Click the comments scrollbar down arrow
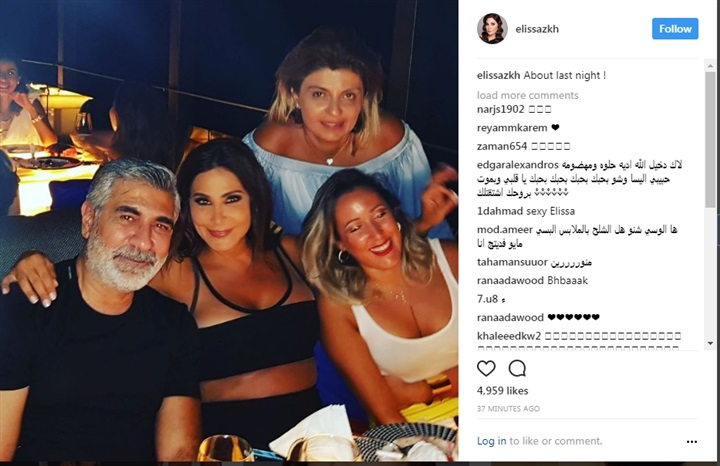Image resolution: width=720 pixels, height=466 pixels. (x=710, y=343)
